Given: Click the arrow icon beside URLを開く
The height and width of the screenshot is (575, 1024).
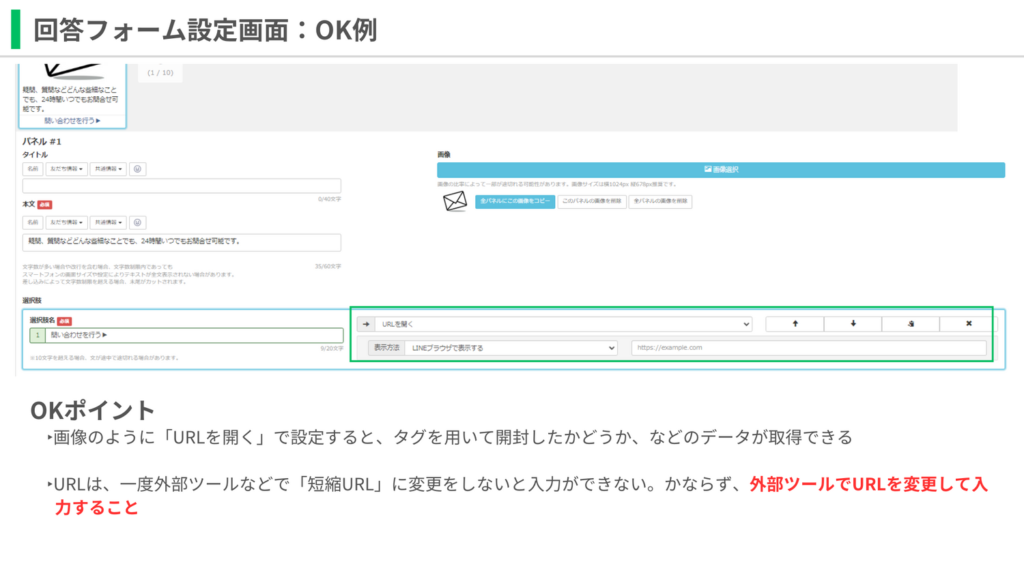Looking at the screenshot, I should point(364,324).
